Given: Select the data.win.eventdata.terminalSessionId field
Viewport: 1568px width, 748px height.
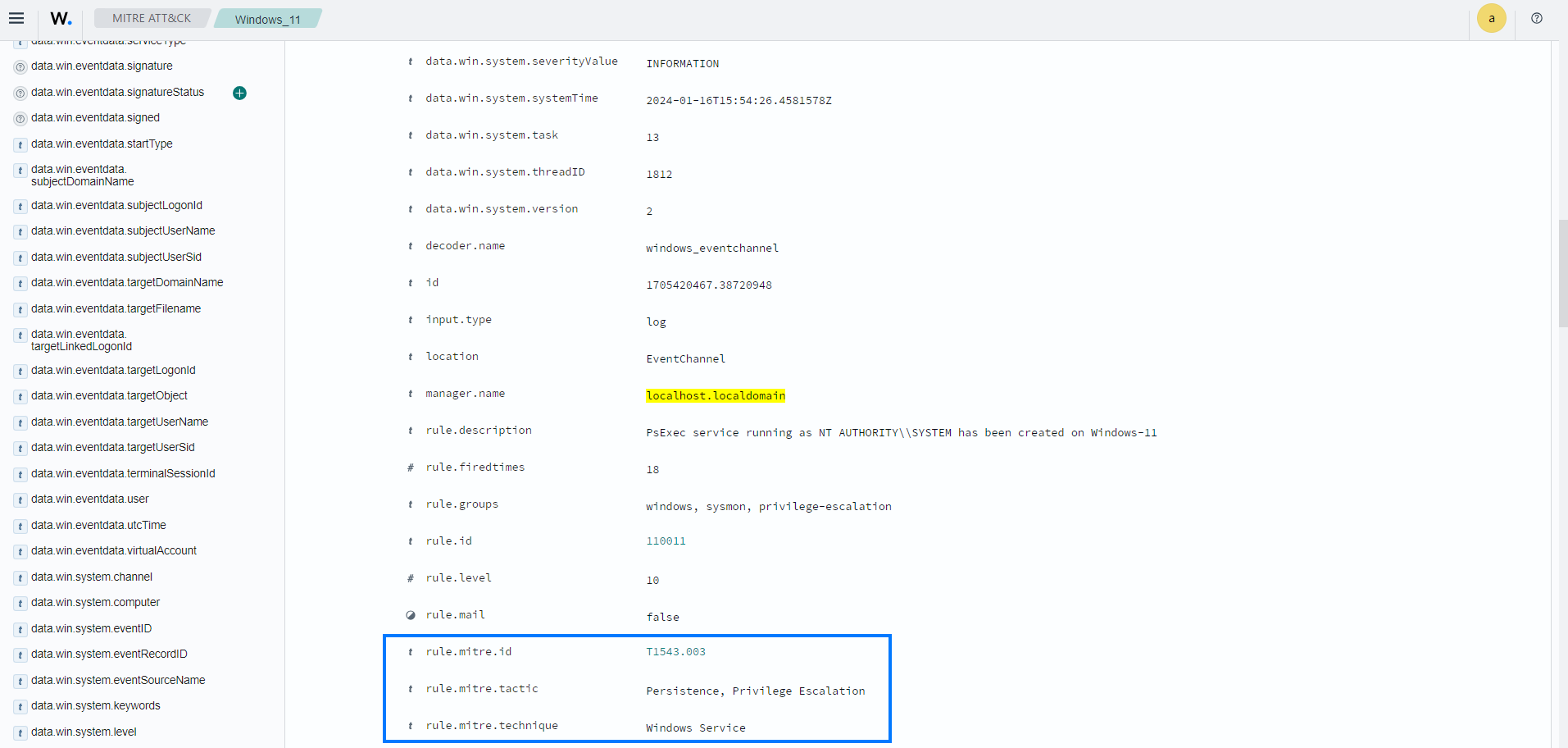Looking at the screenshot, I should point(123,473).
